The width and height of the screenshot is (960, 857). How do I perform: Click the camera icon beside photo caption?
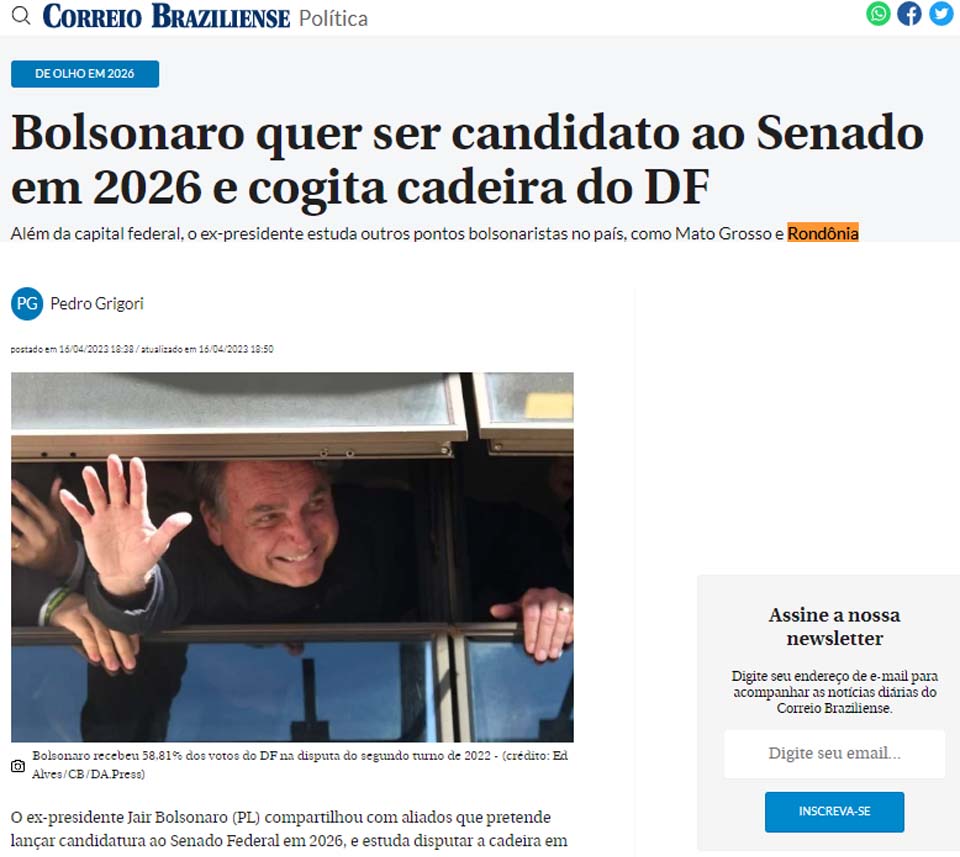click(18, 766)
